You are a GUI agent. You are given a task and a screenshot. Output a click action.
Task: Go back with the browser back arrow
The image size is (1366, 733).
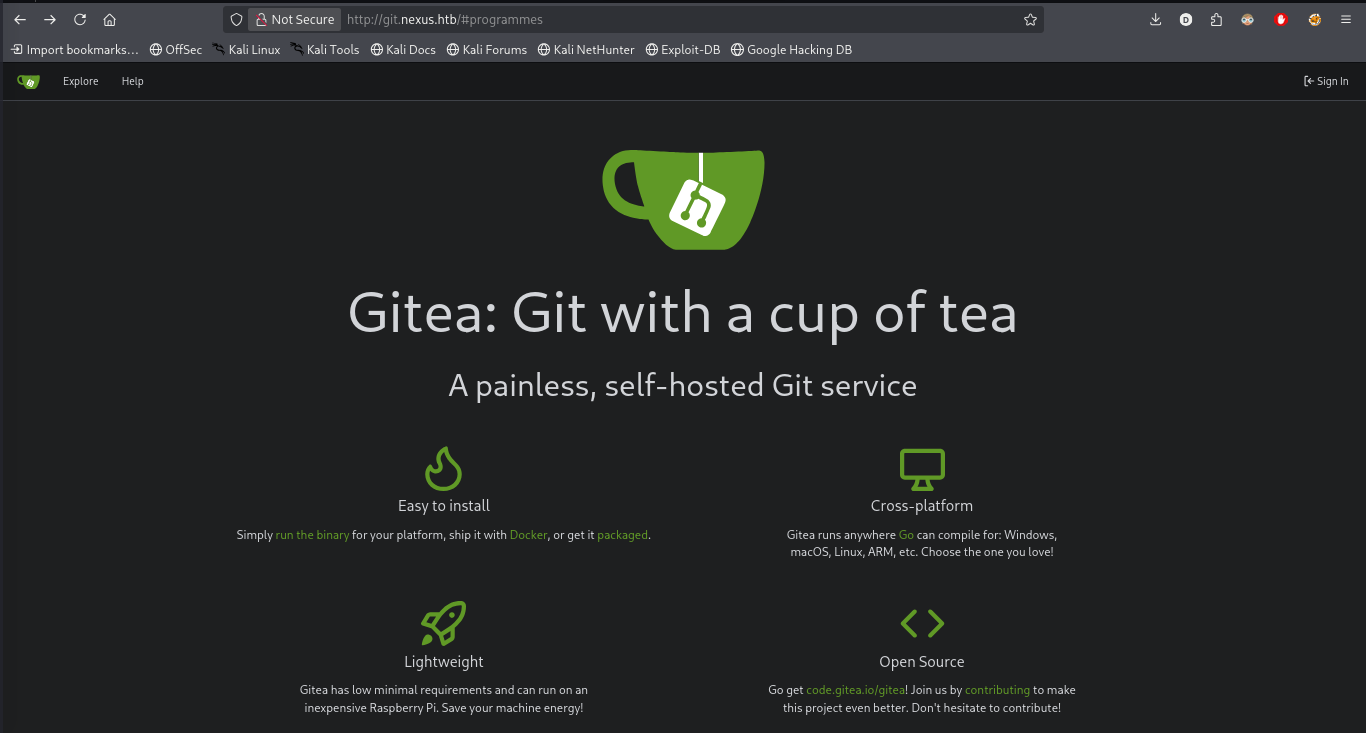pos(20,19)
